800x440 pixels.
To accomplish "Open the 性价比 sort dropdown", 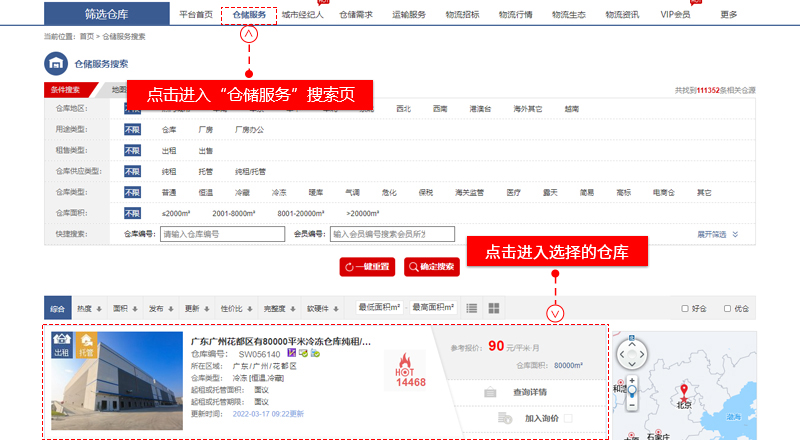I will (x=235, y=308).
